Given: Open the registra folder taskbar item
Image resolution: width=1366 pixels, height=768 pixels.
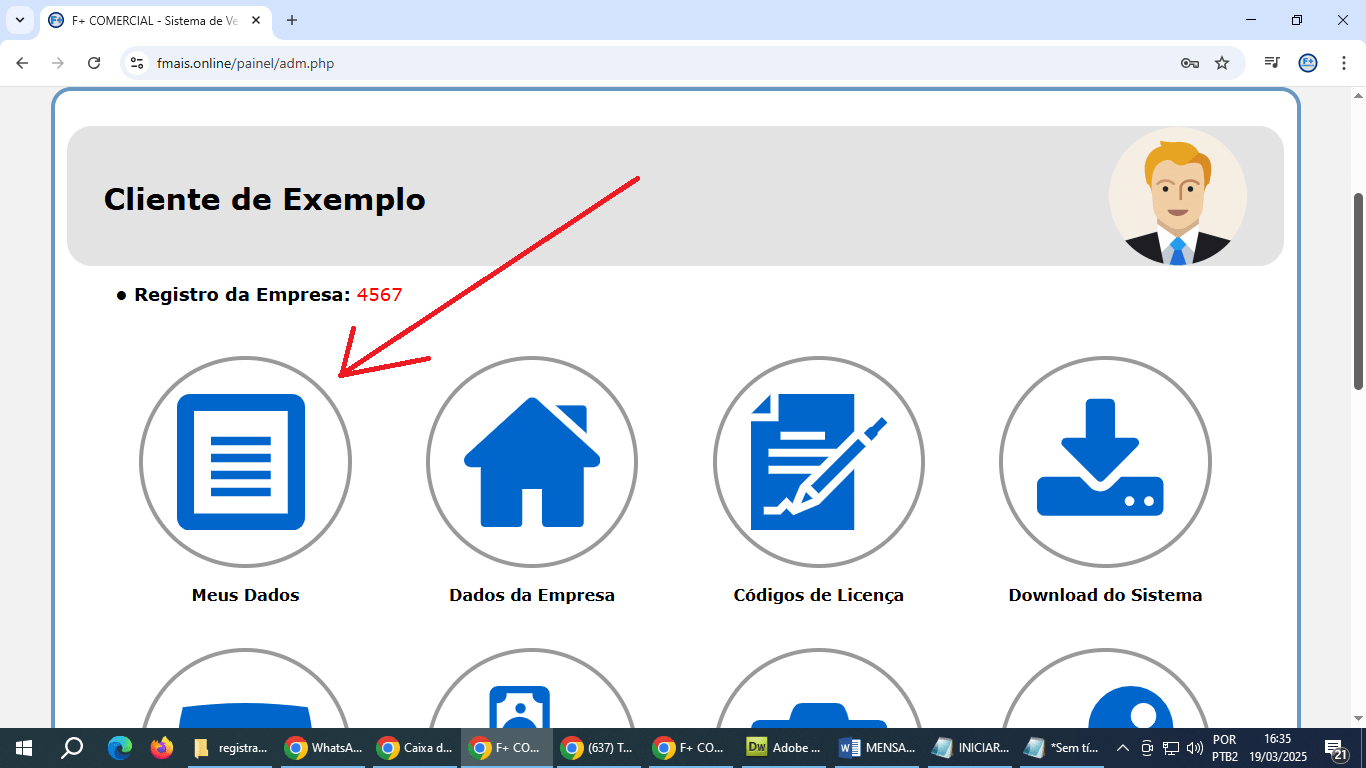Looking at the screenshot, I should click(x=232, y=748).
